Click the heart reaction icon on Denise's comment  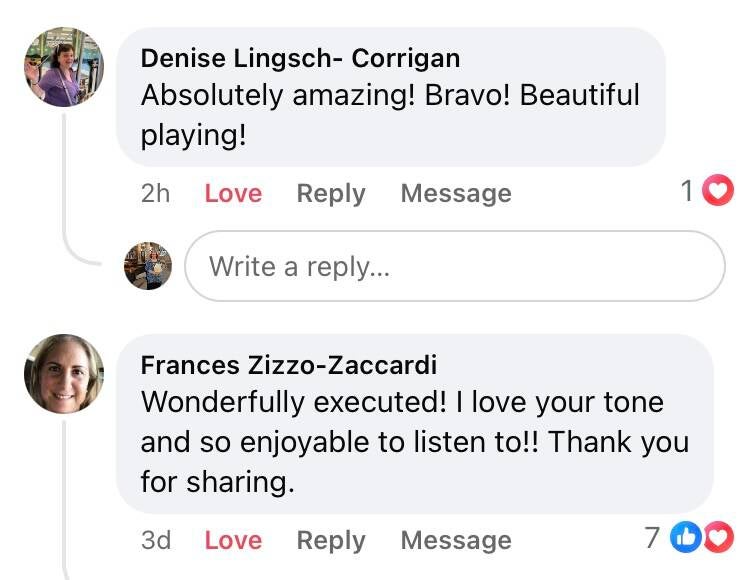717,191
